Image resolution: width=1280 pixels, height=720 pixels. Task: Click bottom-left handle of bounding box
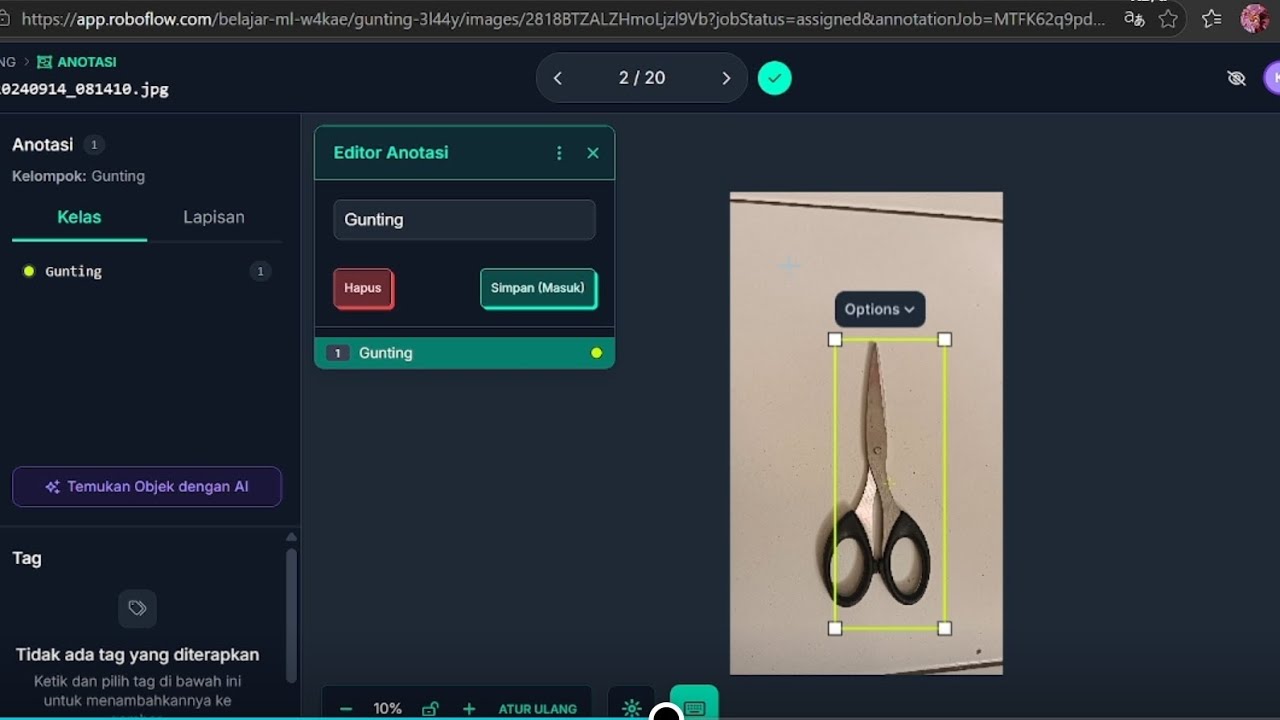click(835, 628)
